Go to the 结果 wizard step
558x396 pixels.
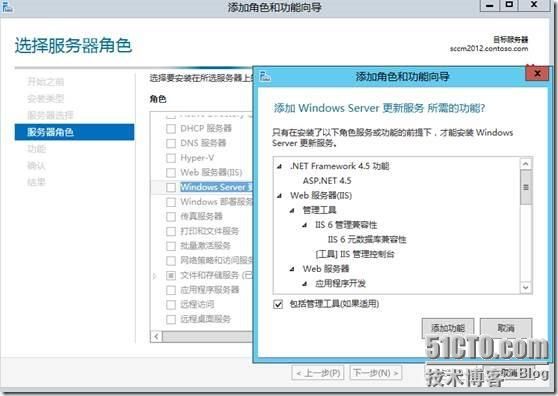pos(37,182)
